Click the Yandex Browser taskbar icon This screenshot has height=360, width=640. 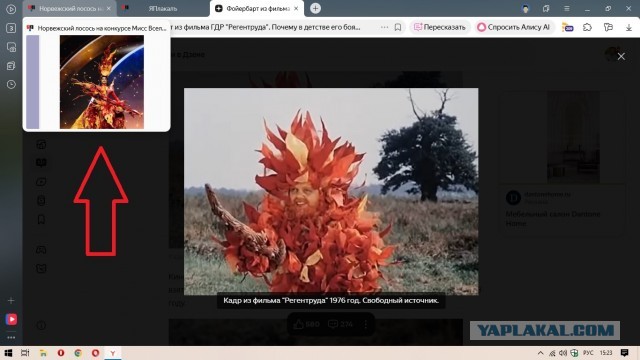[x=113, y=353]
